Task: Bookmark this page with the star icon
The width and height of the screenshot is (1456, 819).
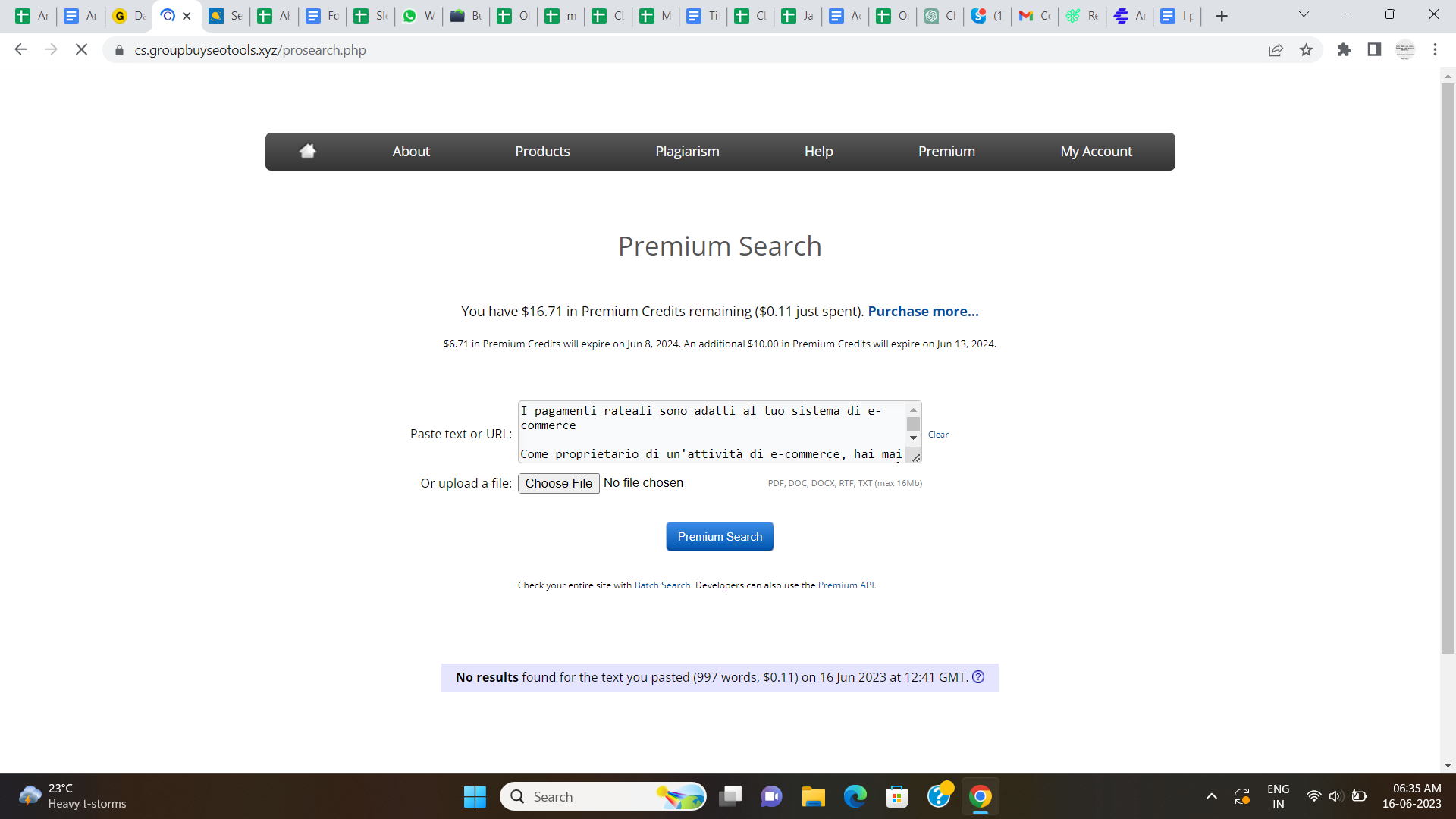Action: [x=1306, y=50]
